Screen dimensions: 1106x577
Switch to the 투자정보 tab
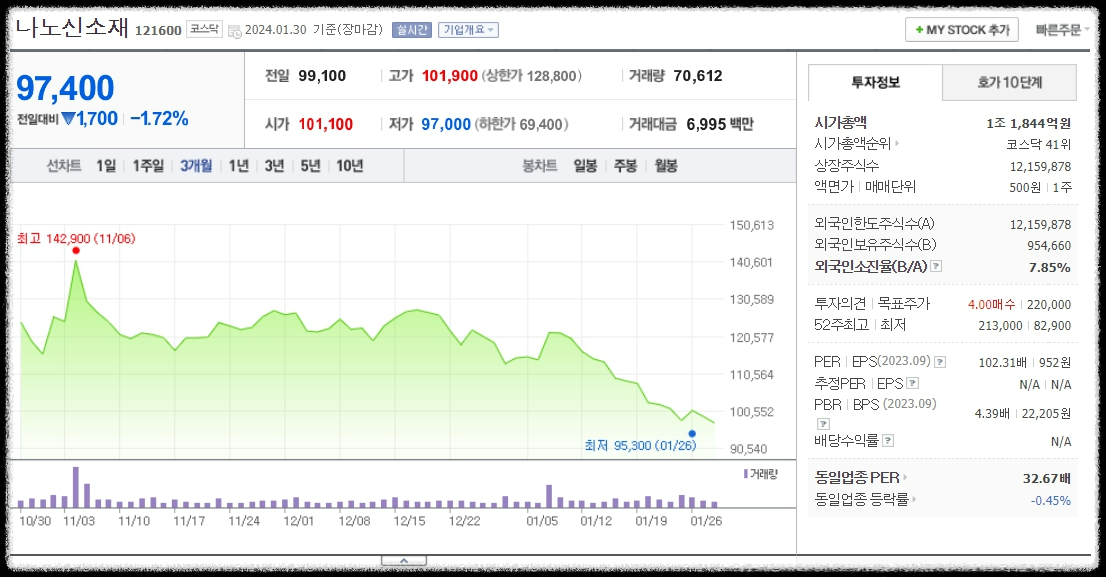(875, 83)
